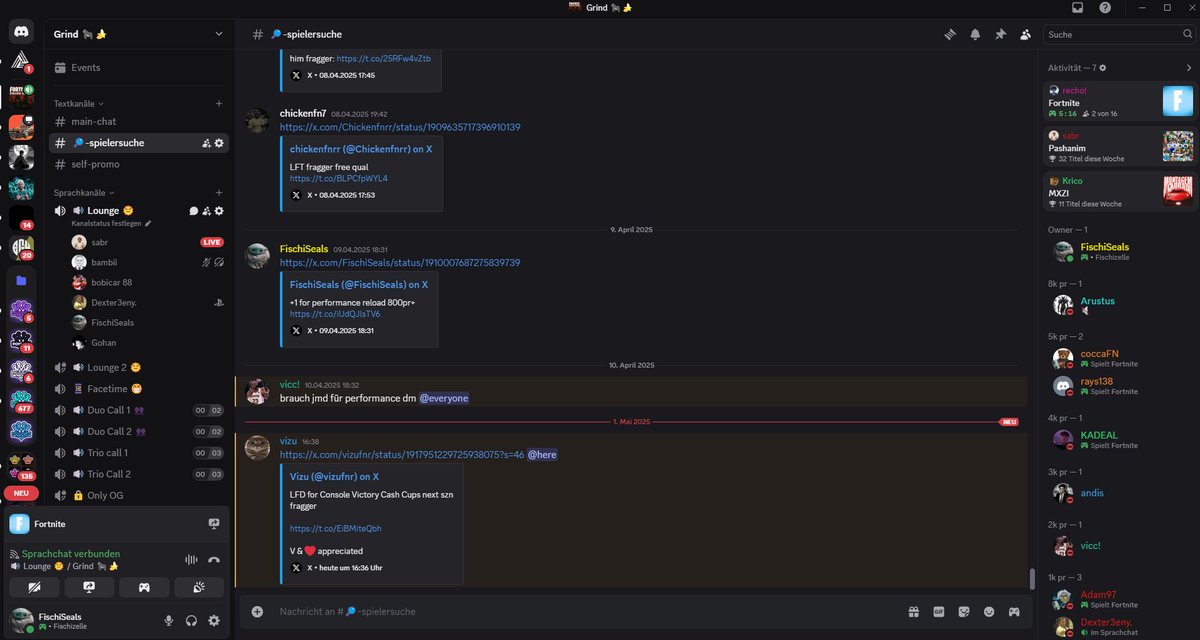The image size is (1200, 640).
Task: View pinned messages
Action: 1000,34
